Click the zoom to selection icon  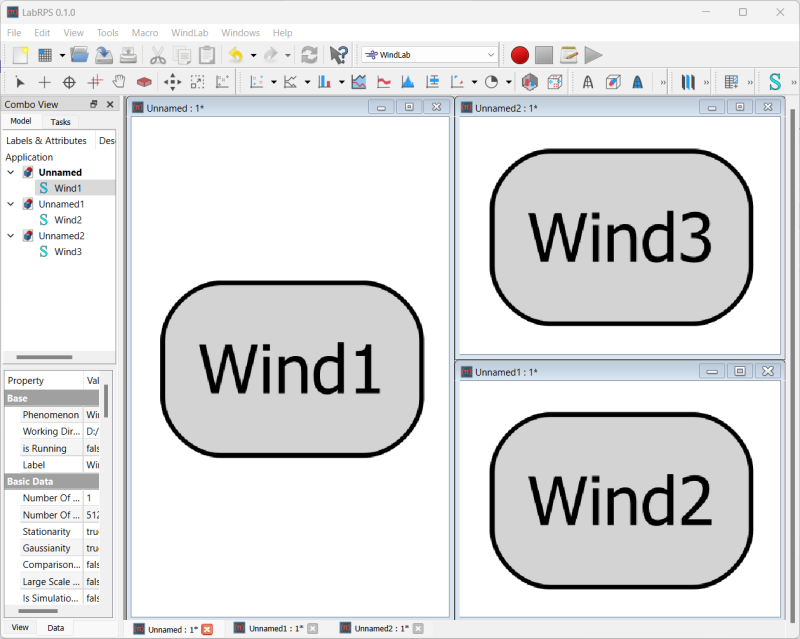[x=197, y=82]
